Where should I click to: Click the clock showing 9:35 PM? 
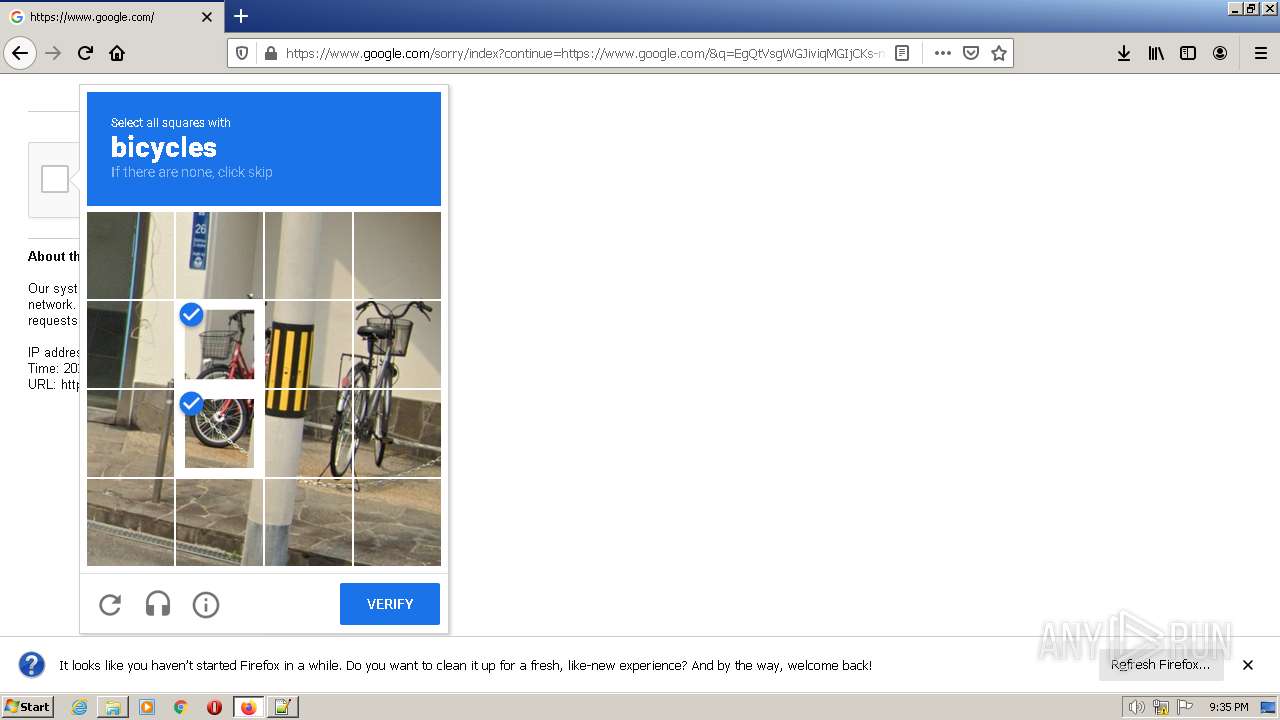point(1228,707)
